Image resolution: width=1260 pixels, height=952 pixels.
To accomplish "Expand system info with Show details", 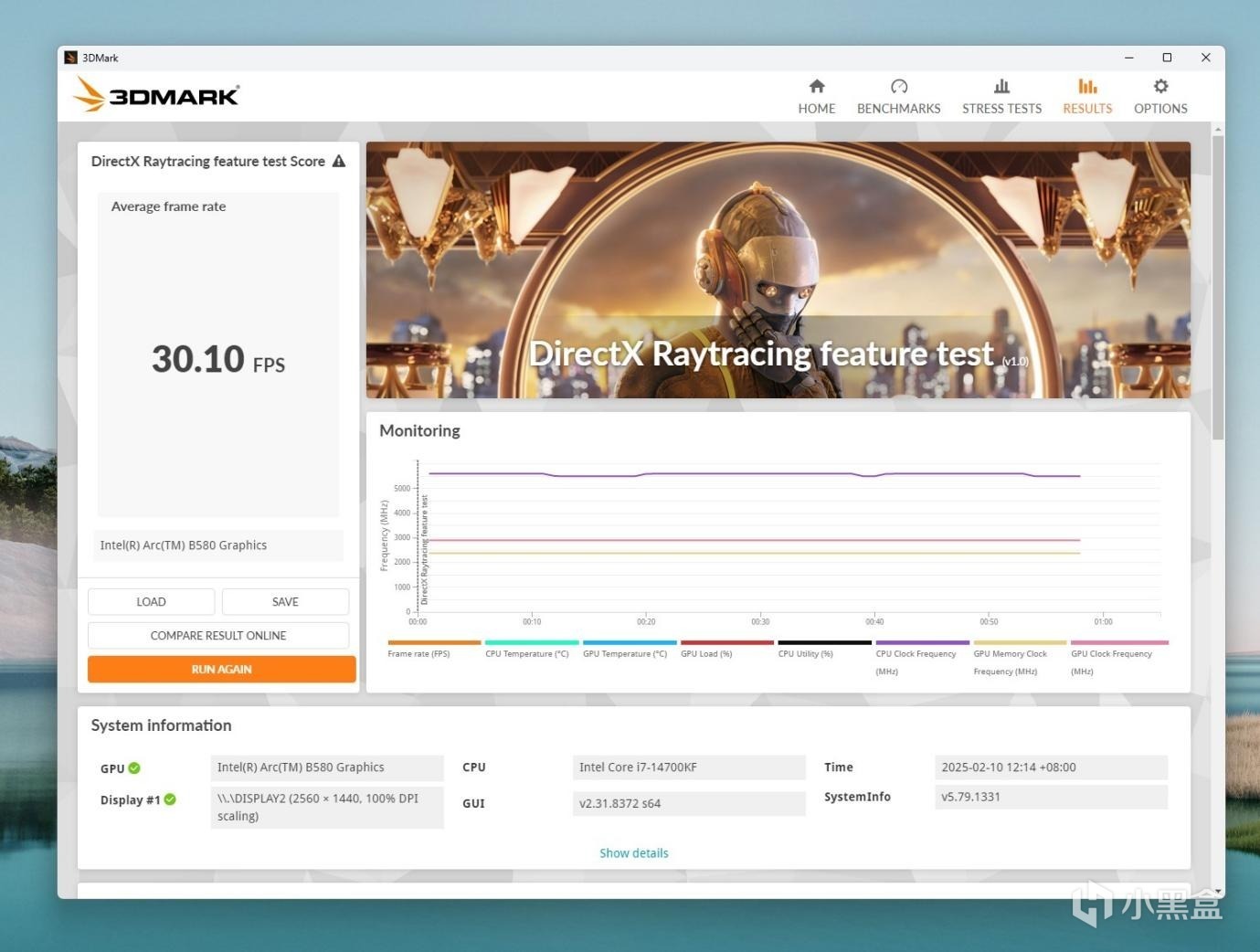I will pos(634,853).
